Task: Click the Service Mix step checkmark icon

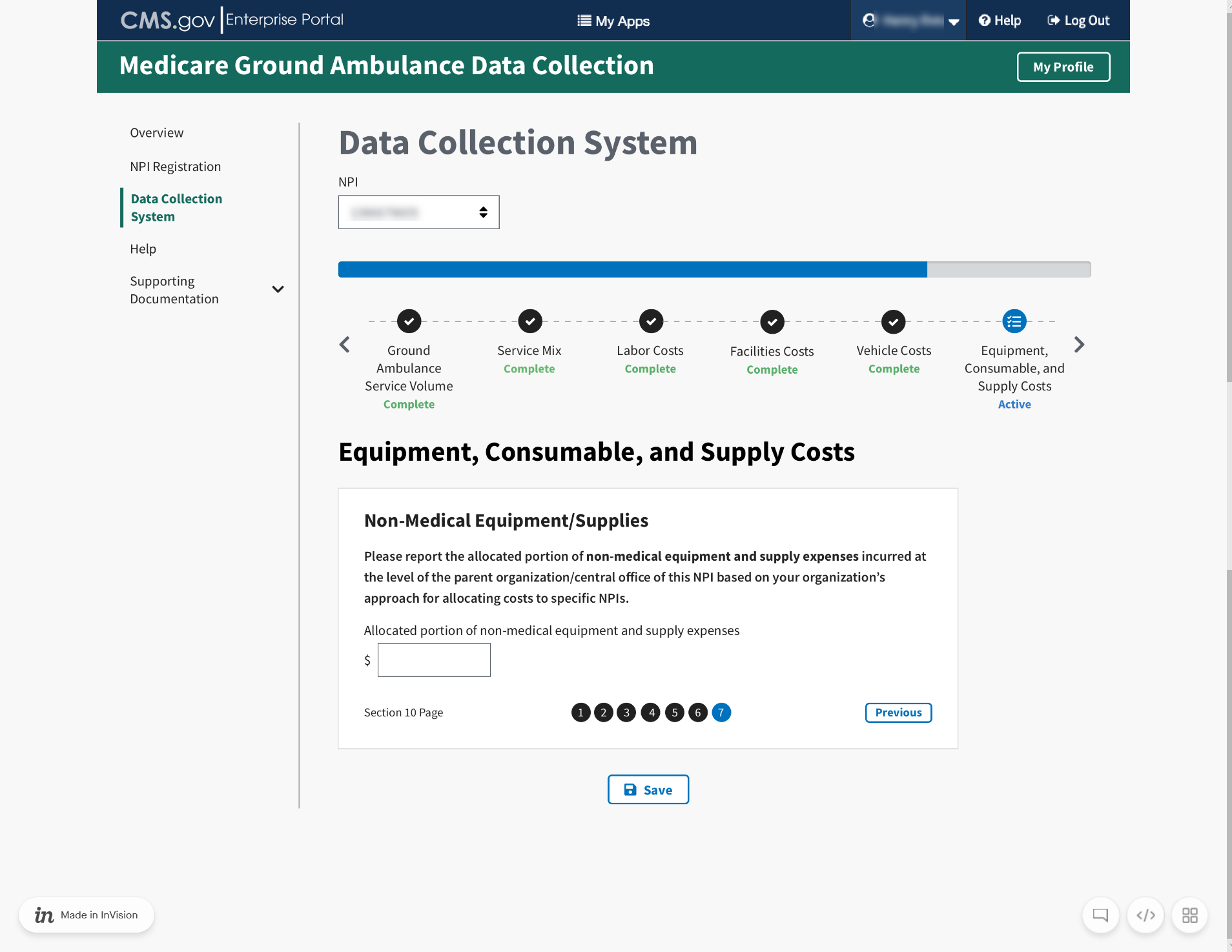Action: 529,321
